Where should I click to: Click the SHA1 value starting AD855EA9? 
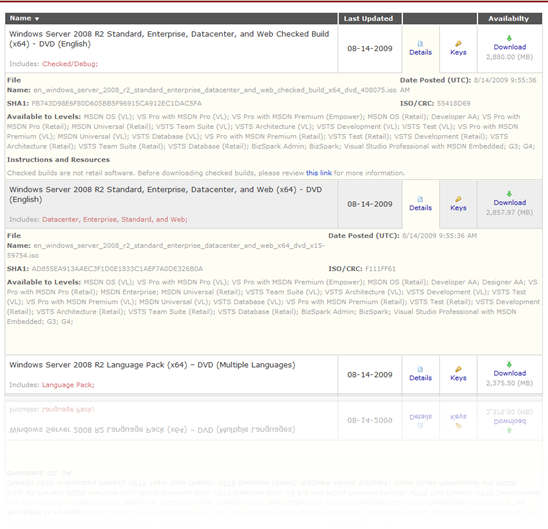(x=117, y=269)
